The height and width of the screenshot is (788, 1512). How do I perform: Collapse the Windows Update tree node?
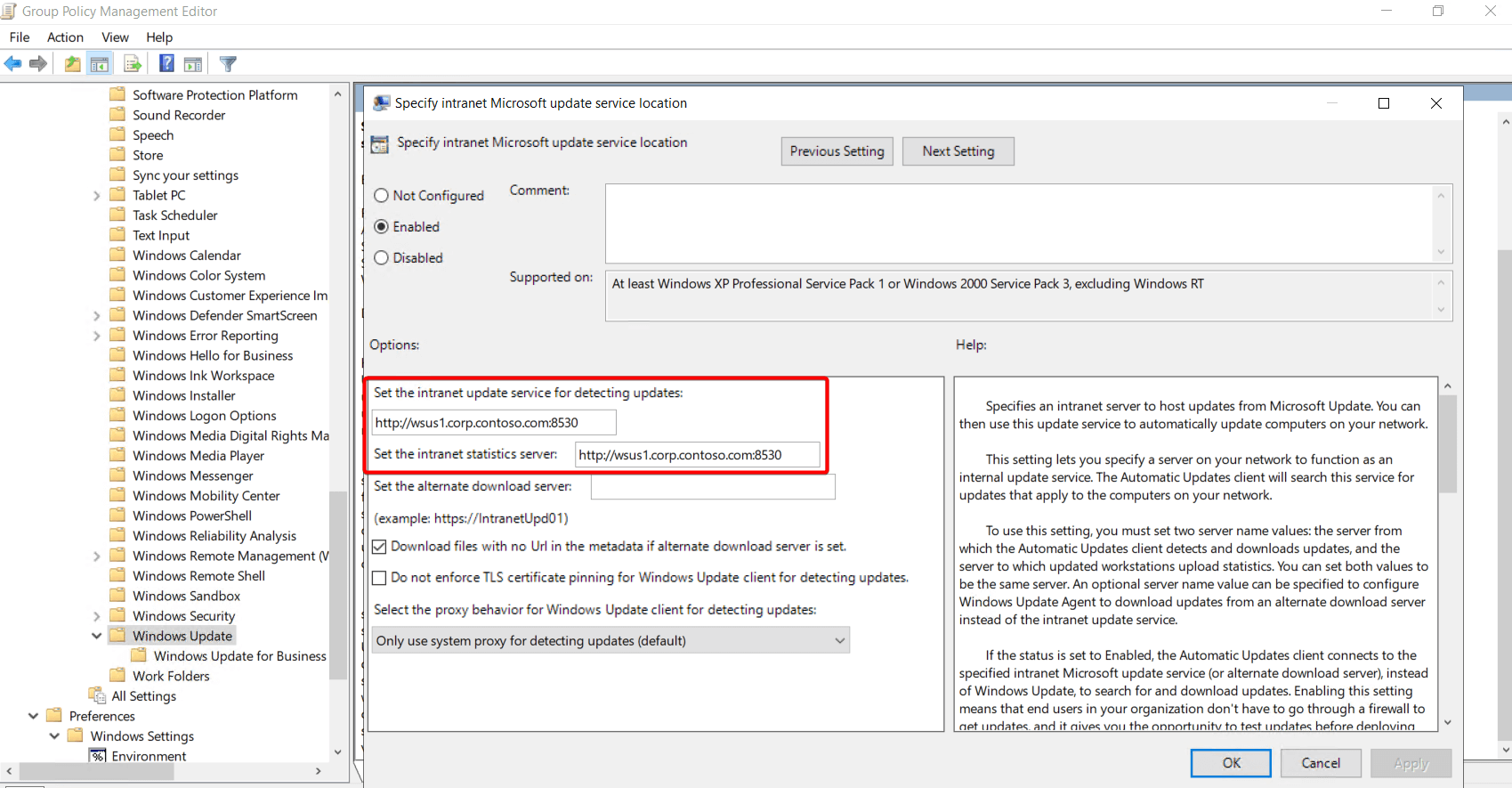96,636
